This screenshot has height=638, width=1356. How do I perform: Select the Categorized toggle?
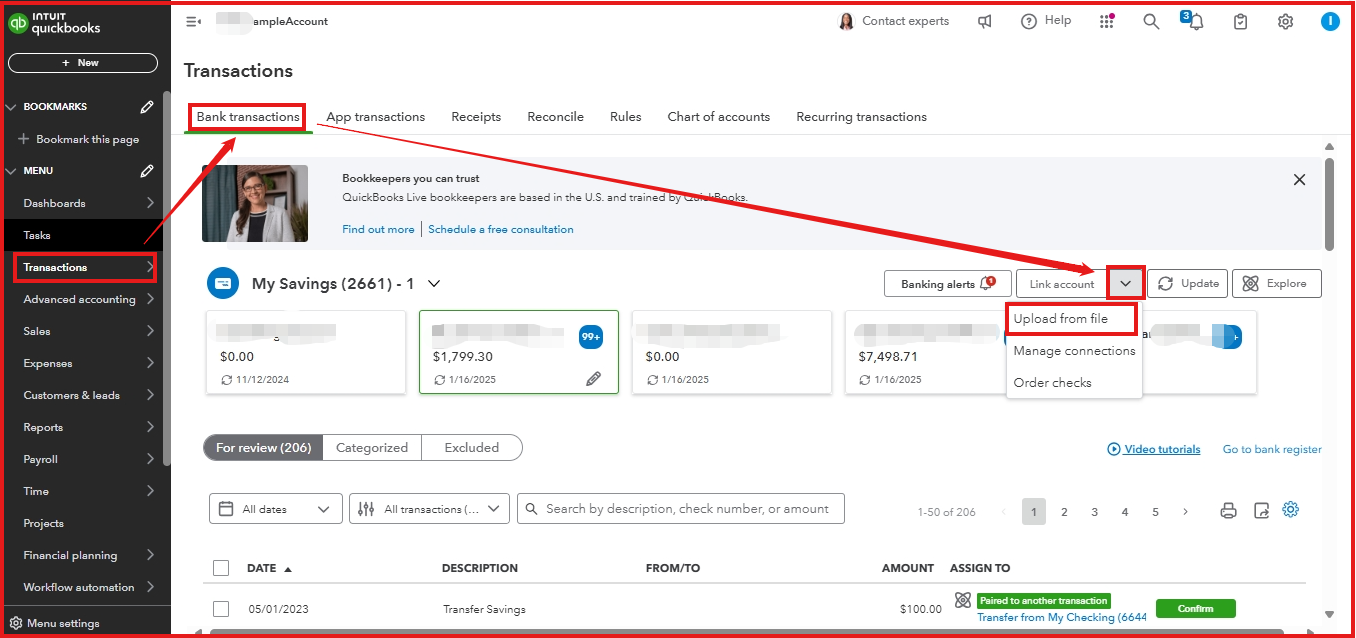[372, 448]
